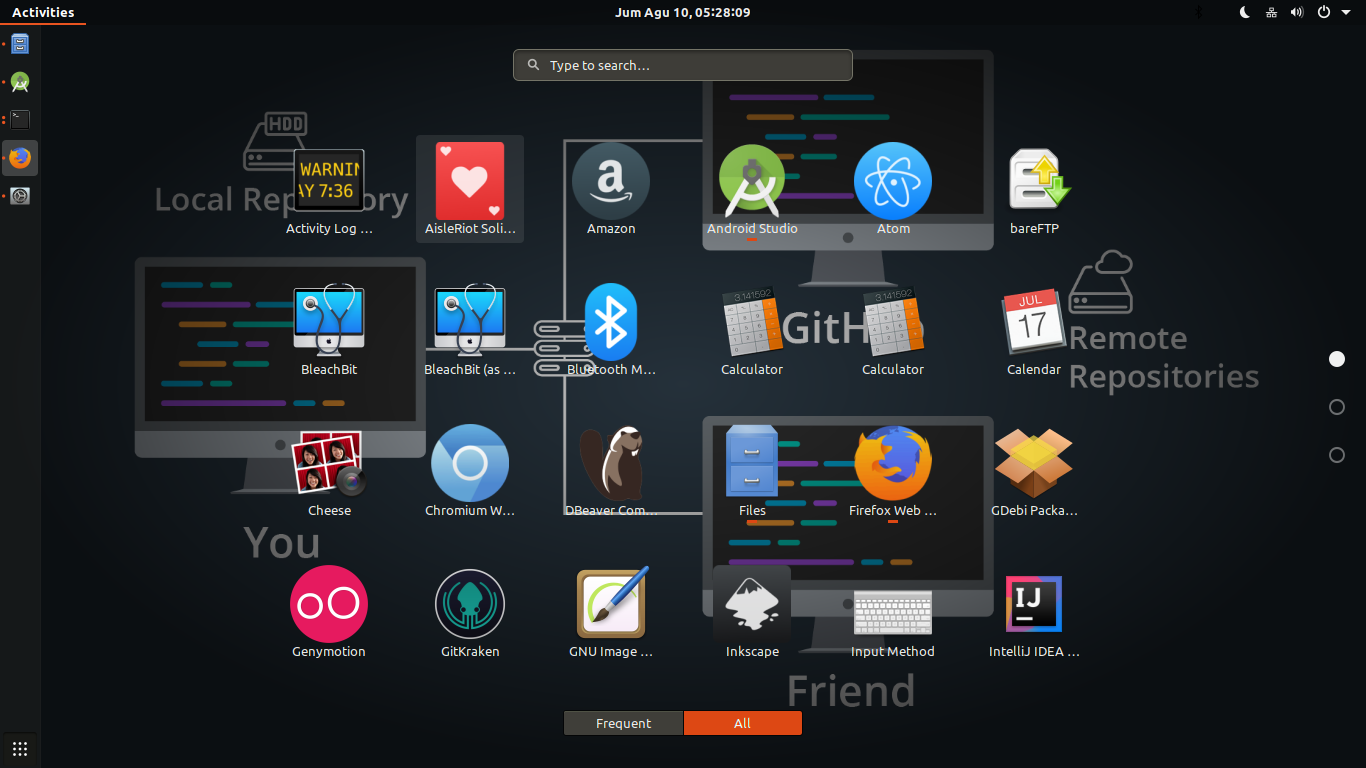Screen dimensions: 1366x768
Task: Open the Amazon launcher
Action: (611, 190)
